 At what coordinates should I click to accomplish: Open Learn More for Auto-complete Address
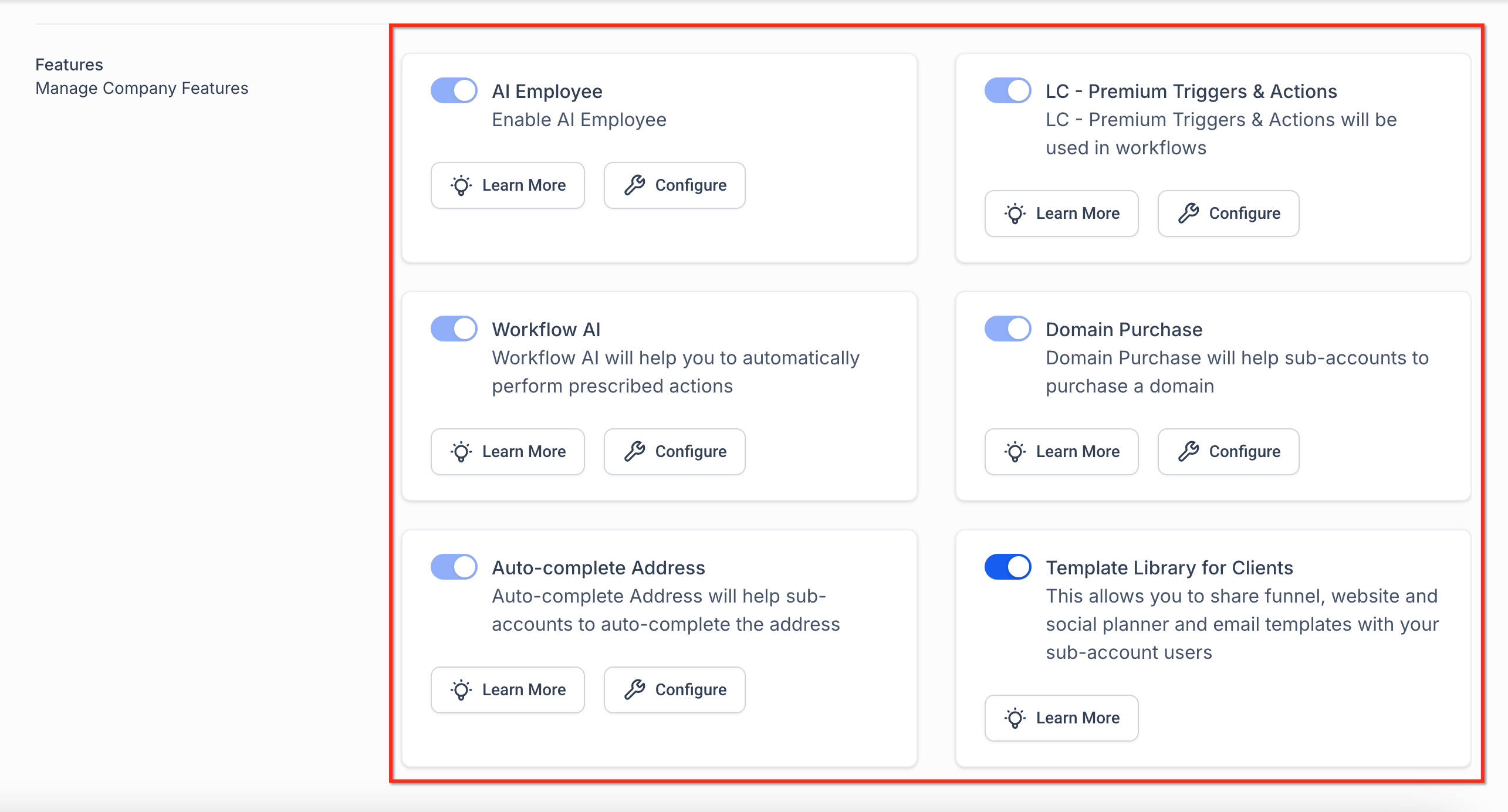pos(508,690)
